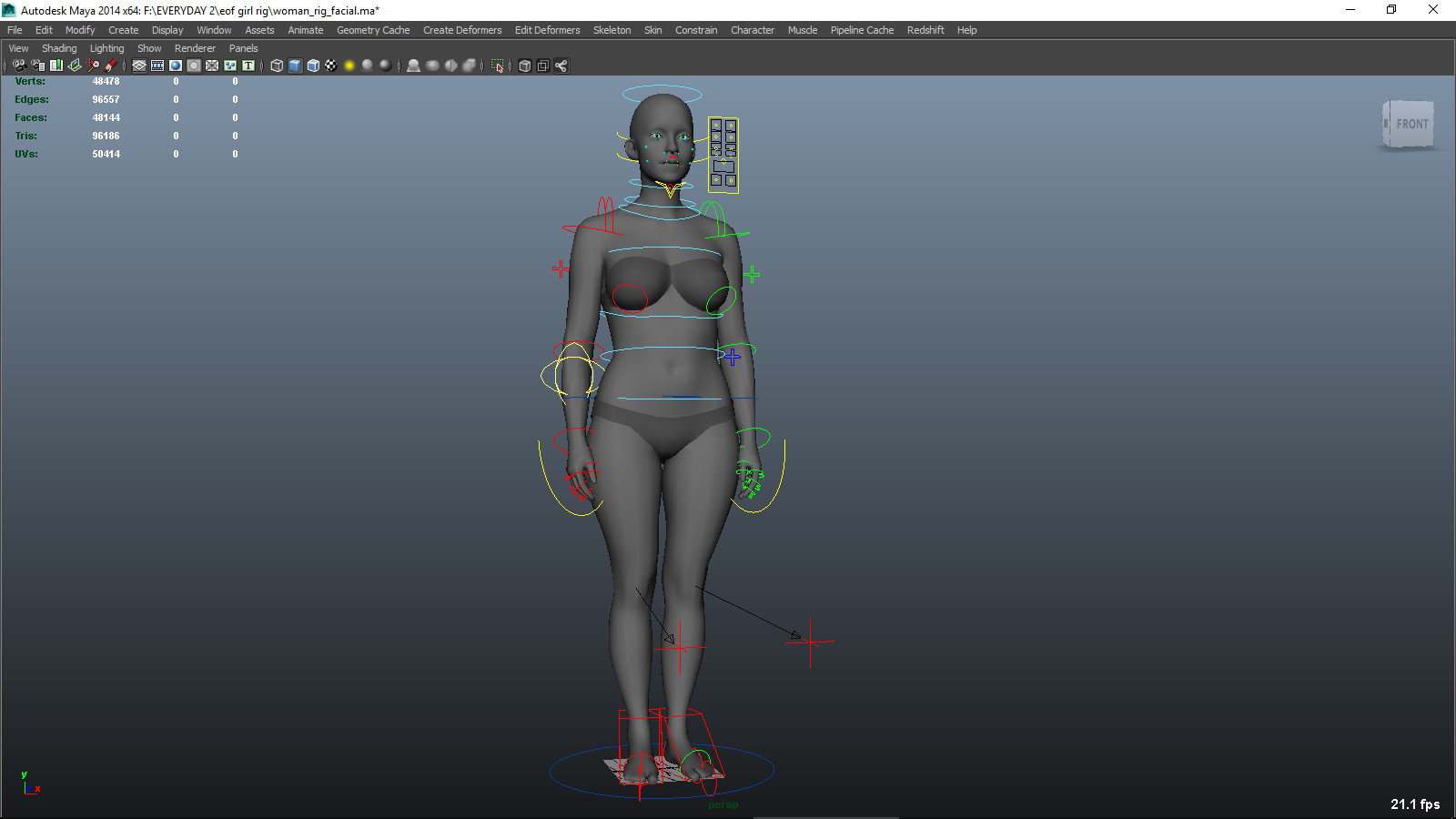Expand the Show panel menu

point(149,48)
